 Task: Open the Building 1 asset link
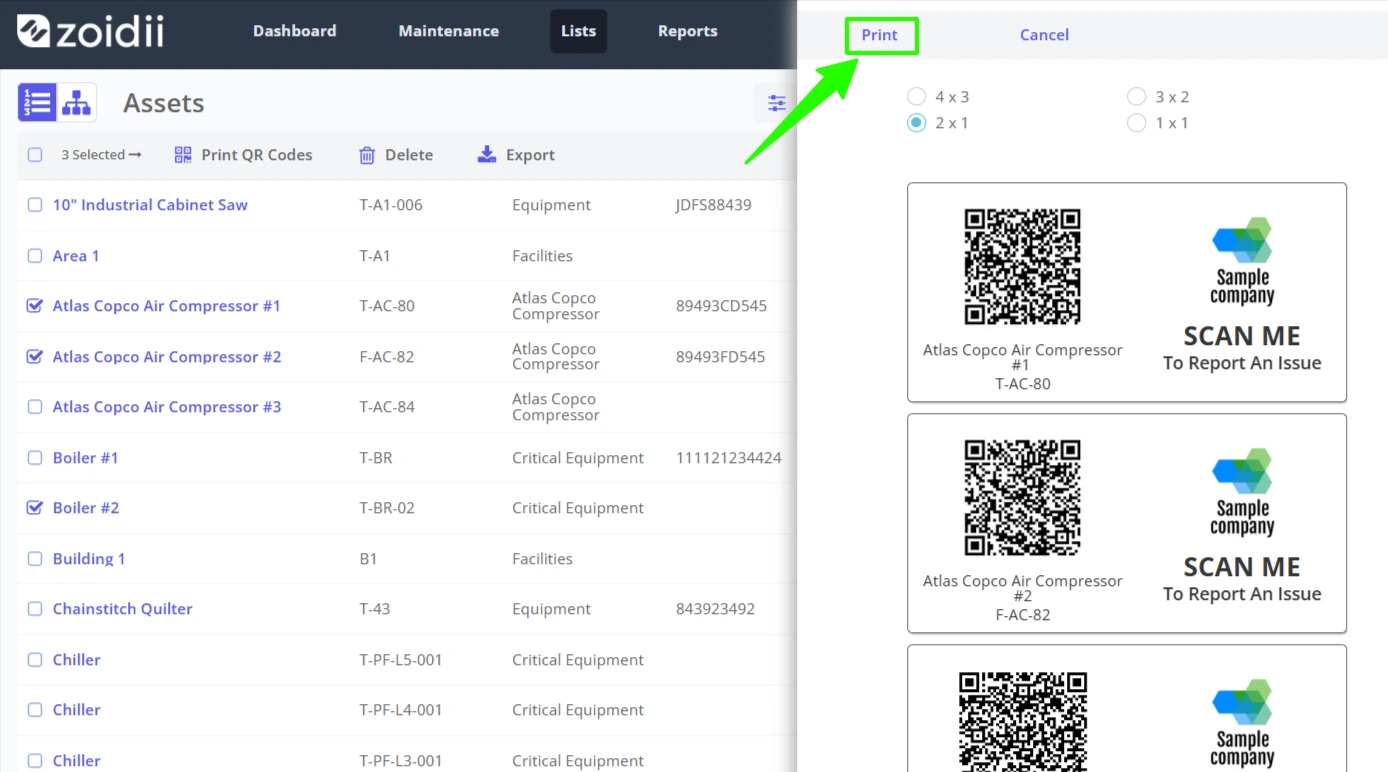click(89, 559)
